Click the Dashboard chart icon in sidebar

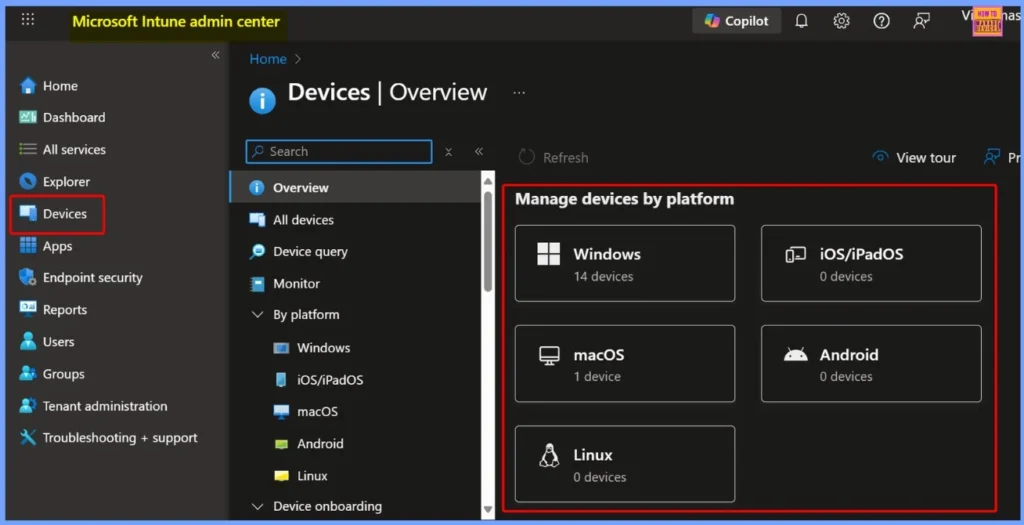(x=27, y=118)
